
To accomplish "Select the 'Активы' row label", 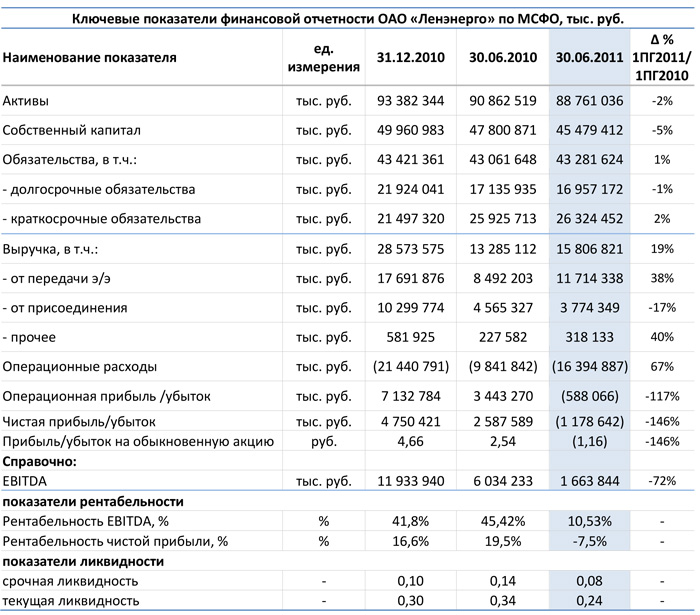I will [25, 102].
